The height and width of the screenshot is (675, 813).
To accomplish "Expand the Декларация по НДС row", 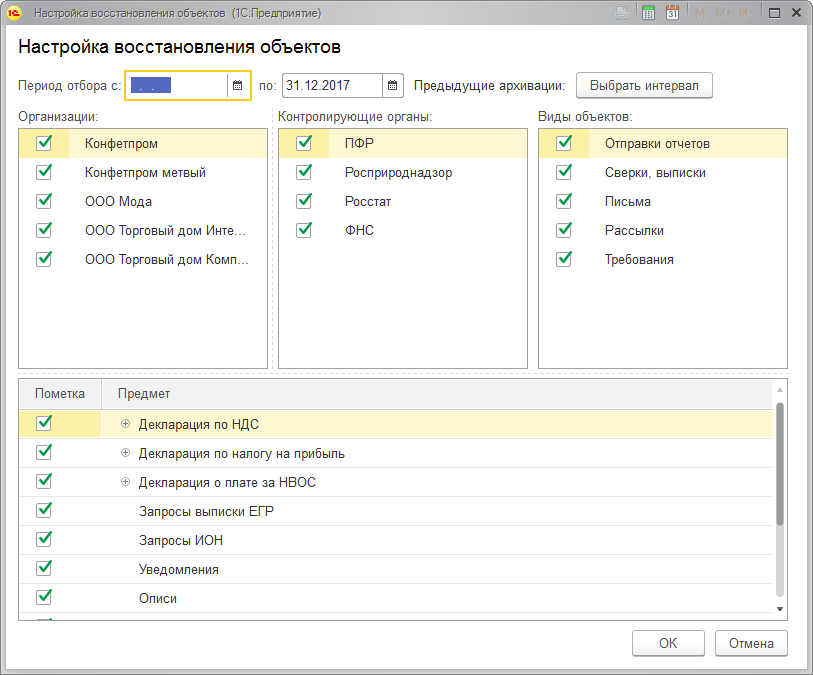I will tap(126, 424).
